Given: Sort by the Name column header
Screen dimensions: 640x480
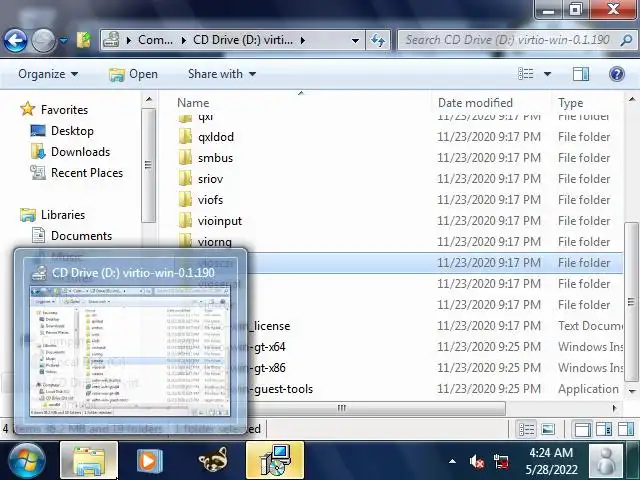Looking at the screenshot, I should 193,103.
